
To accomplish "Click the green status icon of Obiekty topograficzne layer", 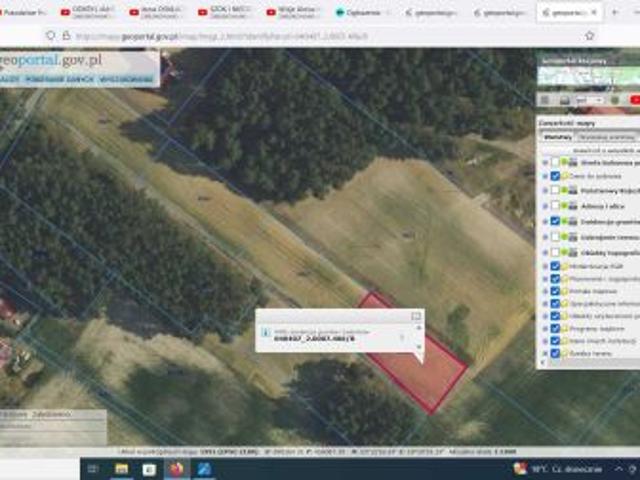I will [x=564, y=253].
